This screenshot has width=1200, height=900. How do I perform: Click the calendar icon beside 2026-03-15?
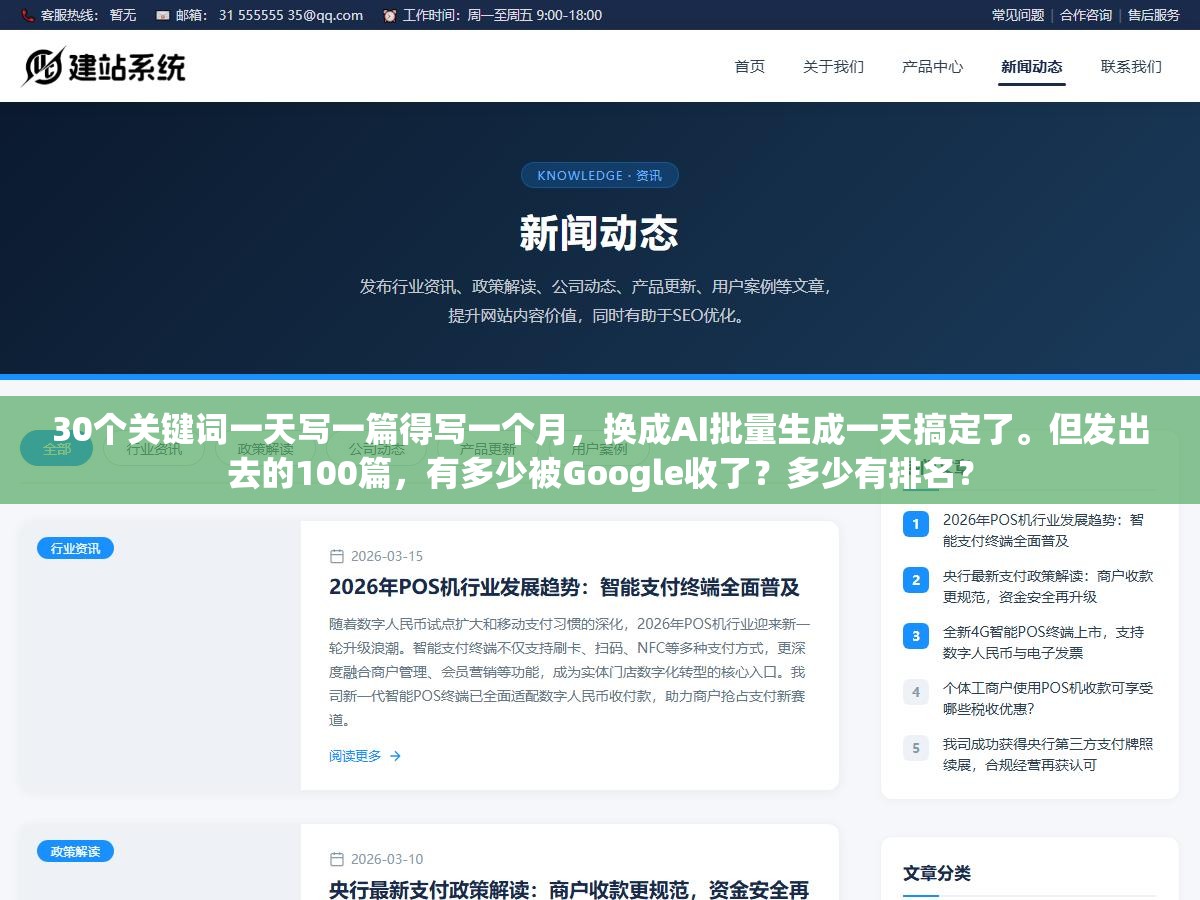[x=337, y=556]
